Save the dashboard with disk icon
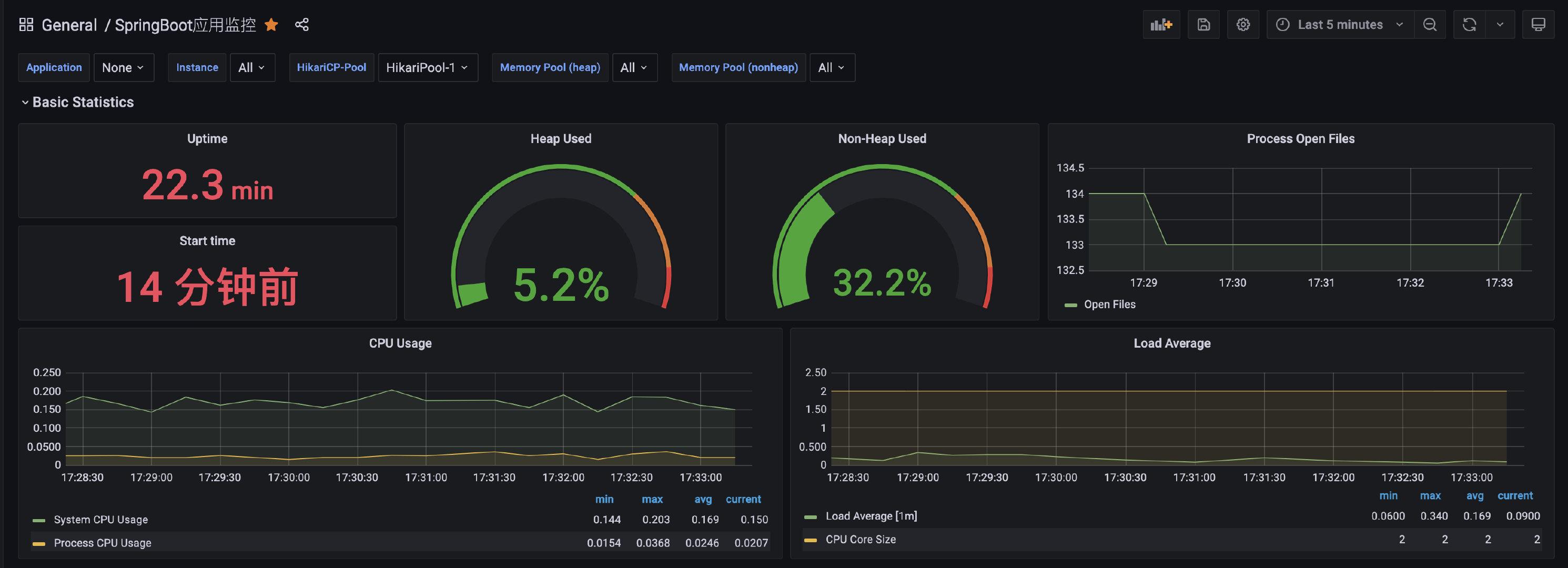The height and width of the screenshot is (568, 1568). (x=1203, y=25)
